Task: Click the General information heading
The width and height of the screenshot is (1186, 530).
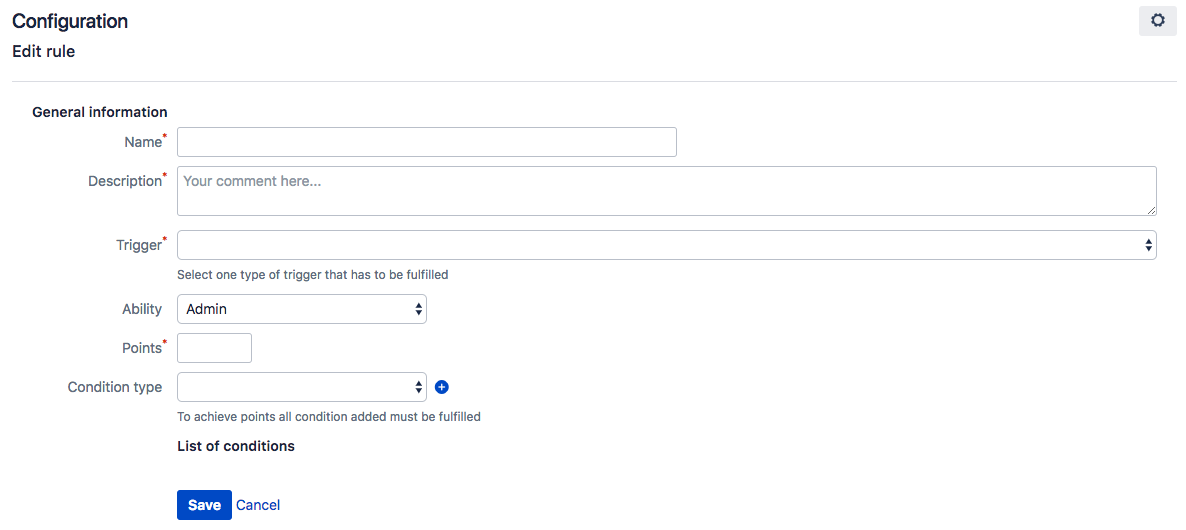Action: [100, 112]
